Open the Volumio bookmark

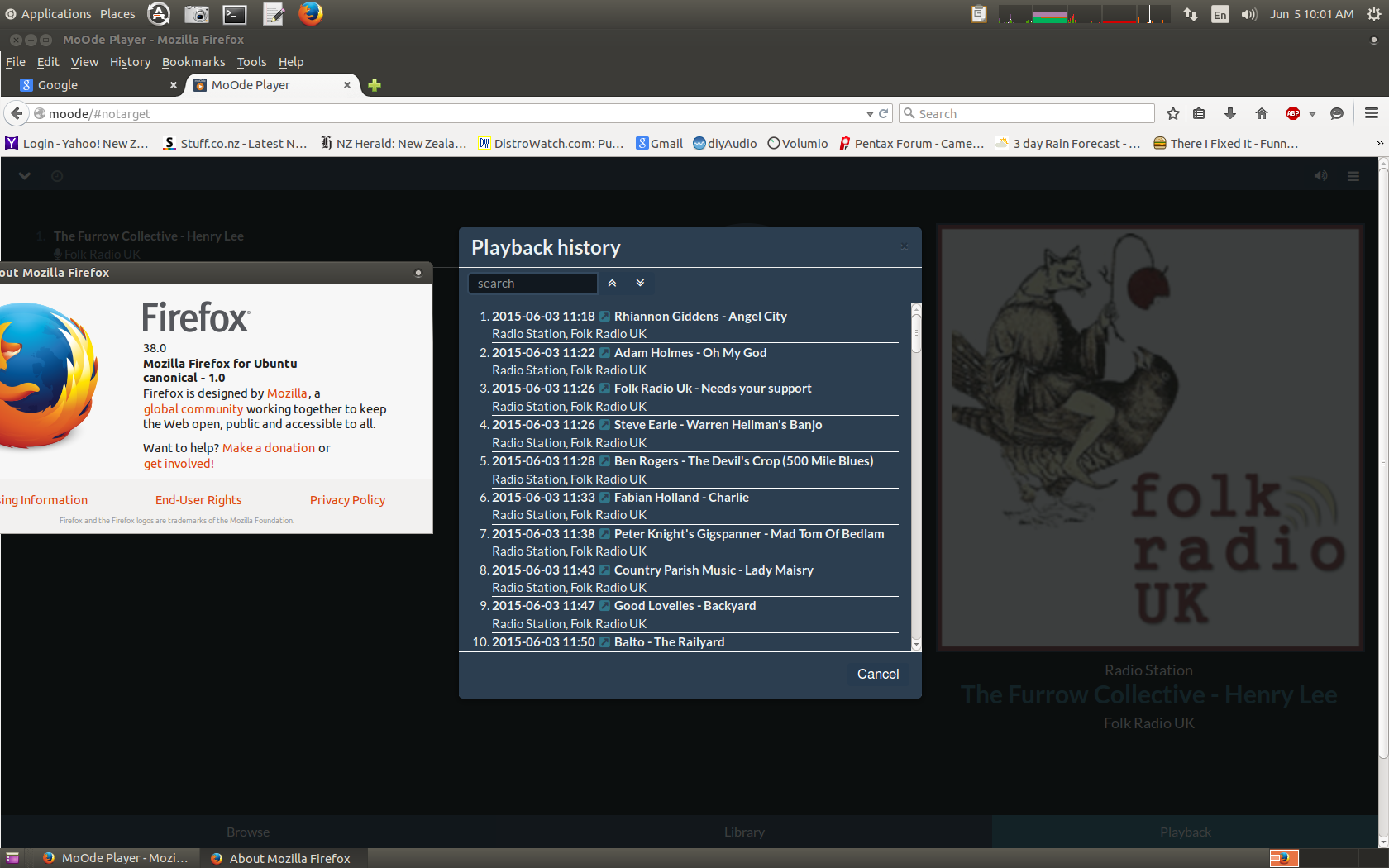tap(798, 144)
